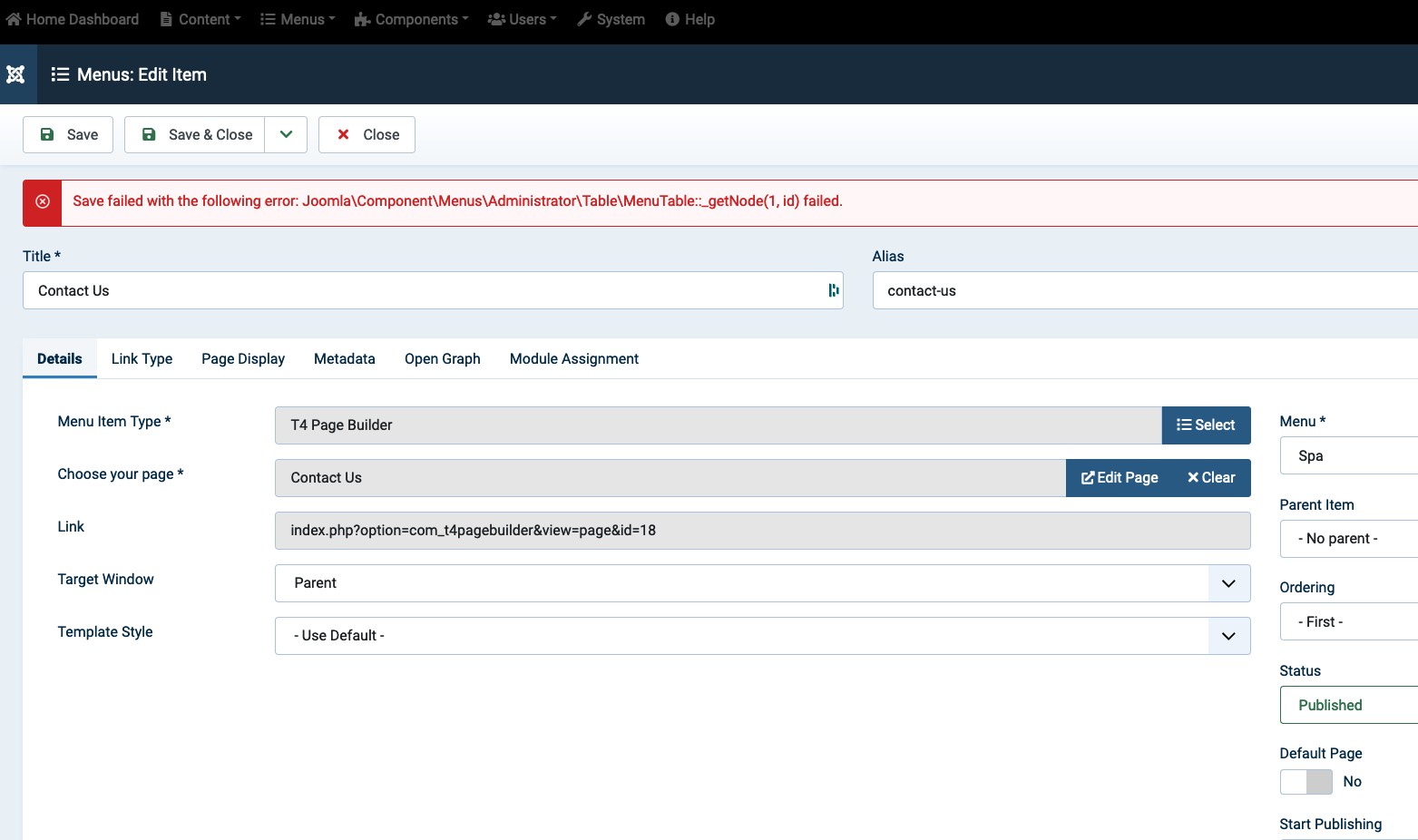1418x840 pixels.
Task: Toggle the Default Page switch
Action: coord(1306,781)
